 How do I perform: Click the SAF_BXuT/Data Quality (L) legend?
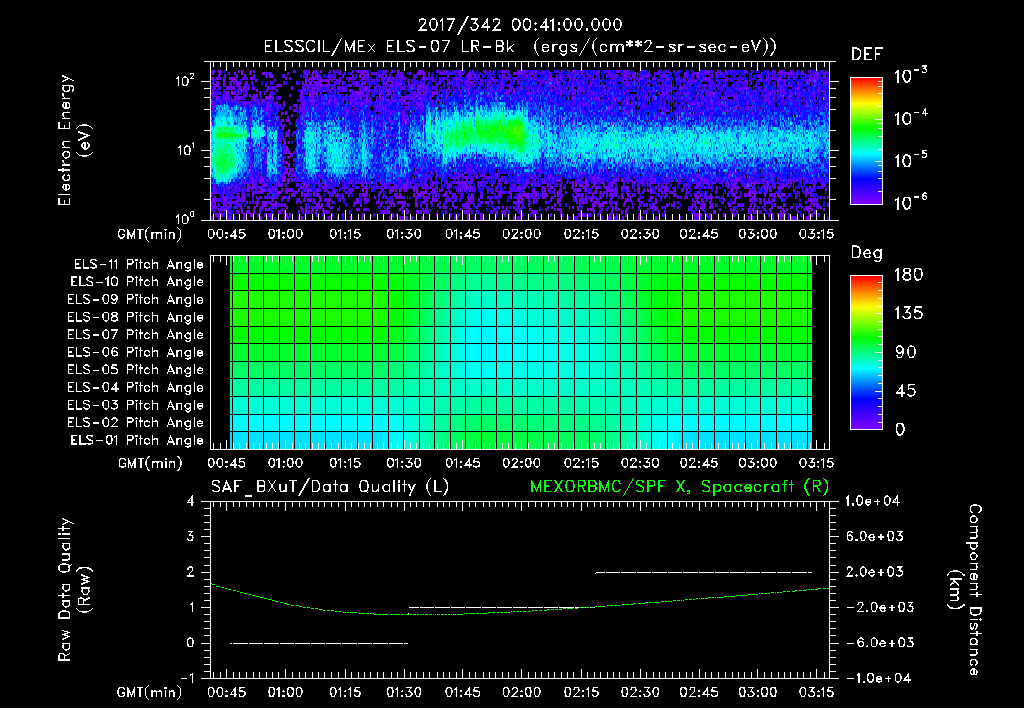point(330,487)
